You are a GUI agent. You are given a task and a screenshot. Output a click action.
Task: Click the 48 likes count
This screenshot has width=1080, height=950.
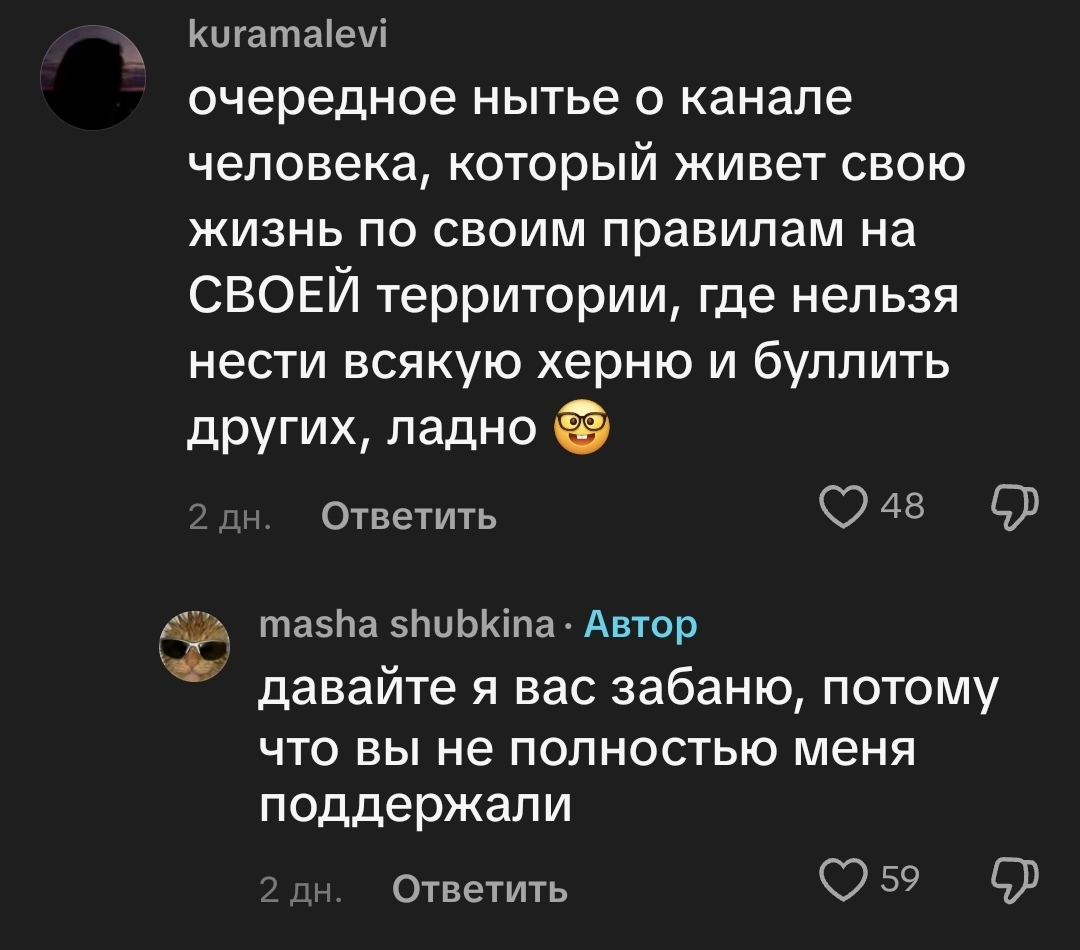902,509
